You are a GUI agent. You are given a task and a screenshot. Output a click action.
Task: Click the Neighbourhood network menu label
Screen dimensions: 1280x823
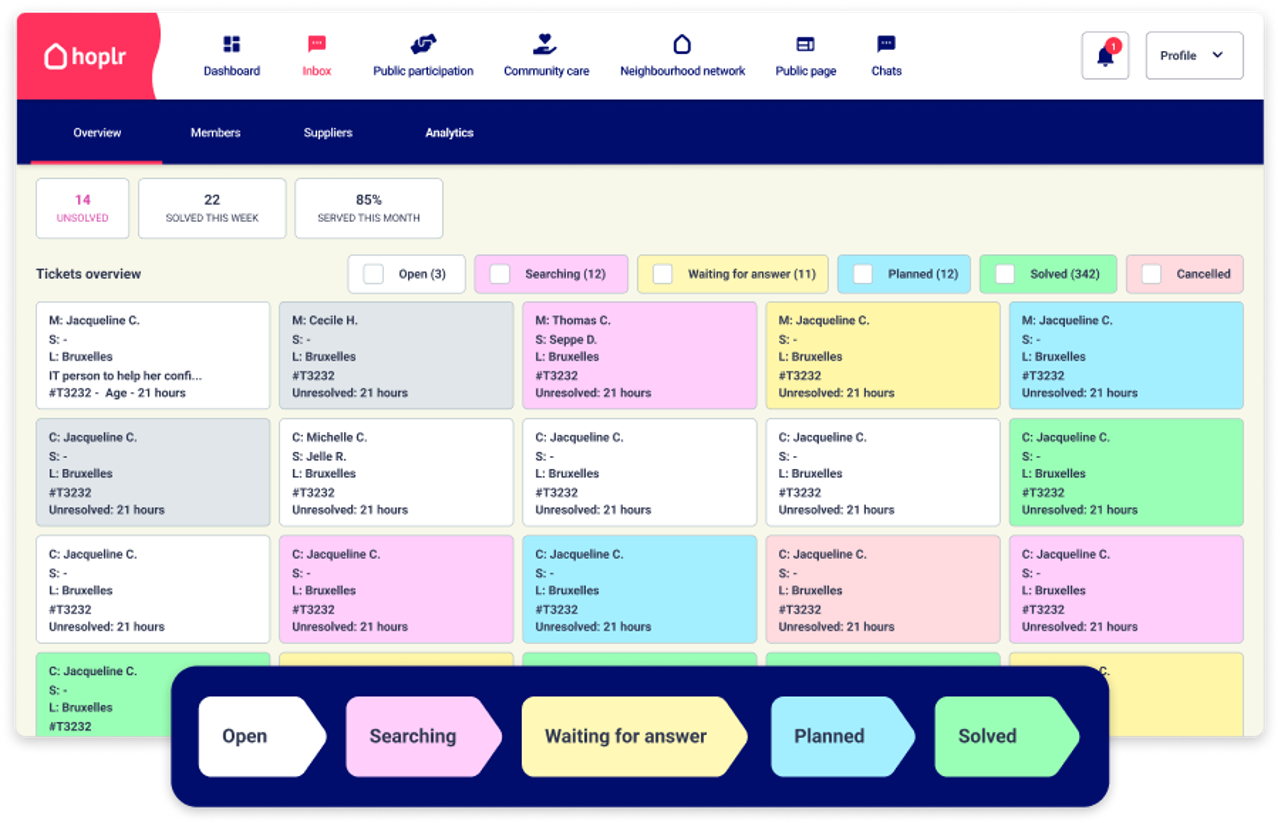pyautogui.click(x=682, y=71)
